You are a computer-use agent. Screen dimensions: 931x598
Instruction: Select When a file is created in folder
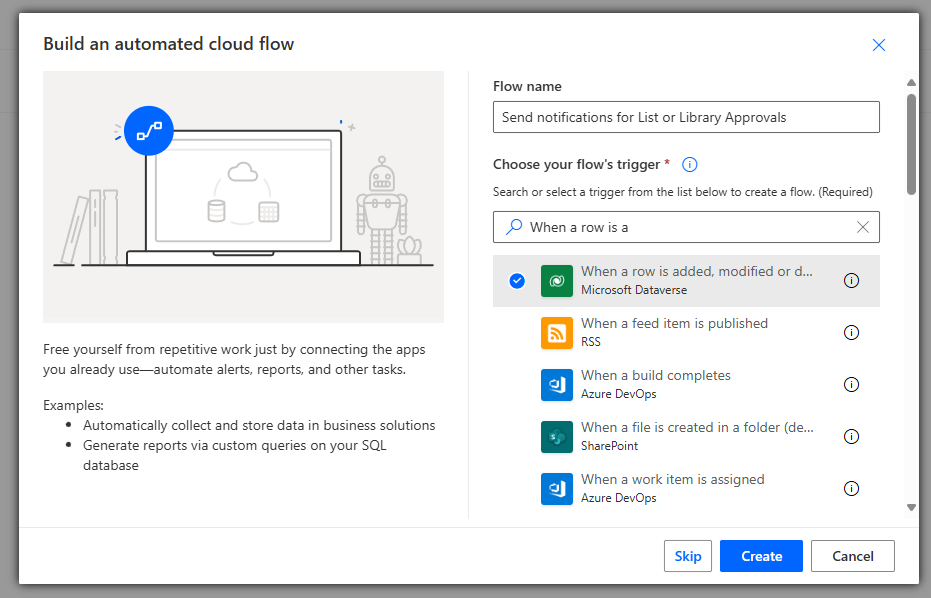686,436
